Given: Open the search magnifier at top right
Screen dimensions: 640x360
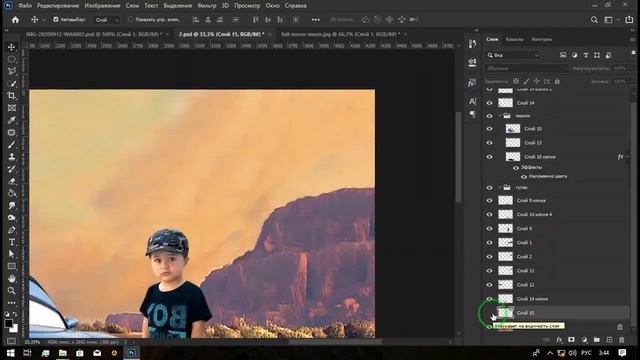Looking at the screenshot, I should point(594,20).
